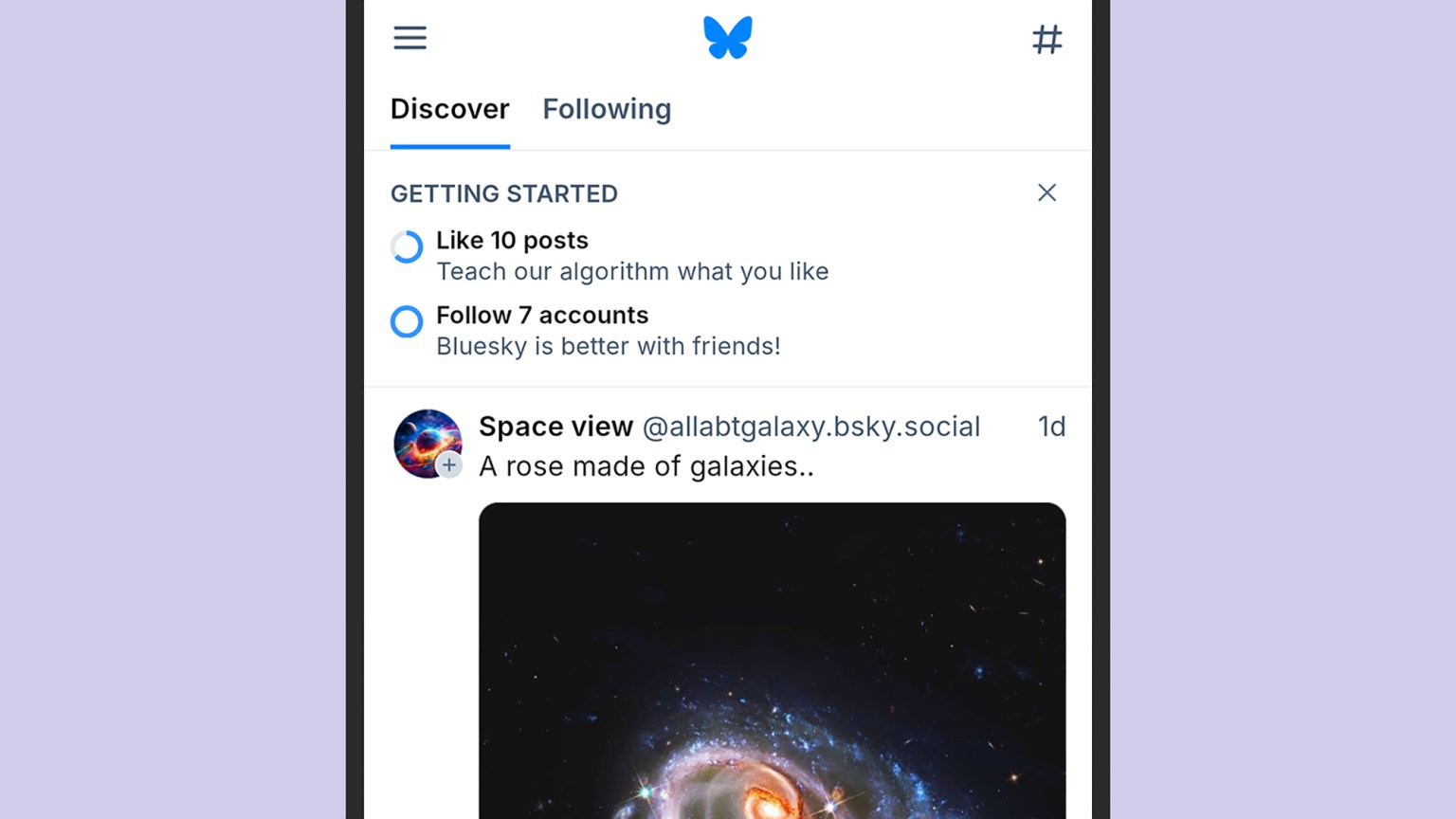
Task: Open the hamburger navigation menu
Action: 409,38
